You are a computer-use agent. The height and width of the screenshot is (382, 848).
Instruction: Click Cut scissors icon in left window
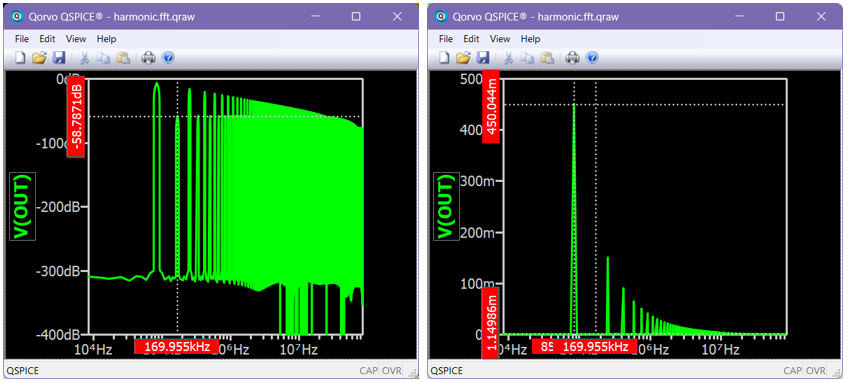[x=84, y=57]
